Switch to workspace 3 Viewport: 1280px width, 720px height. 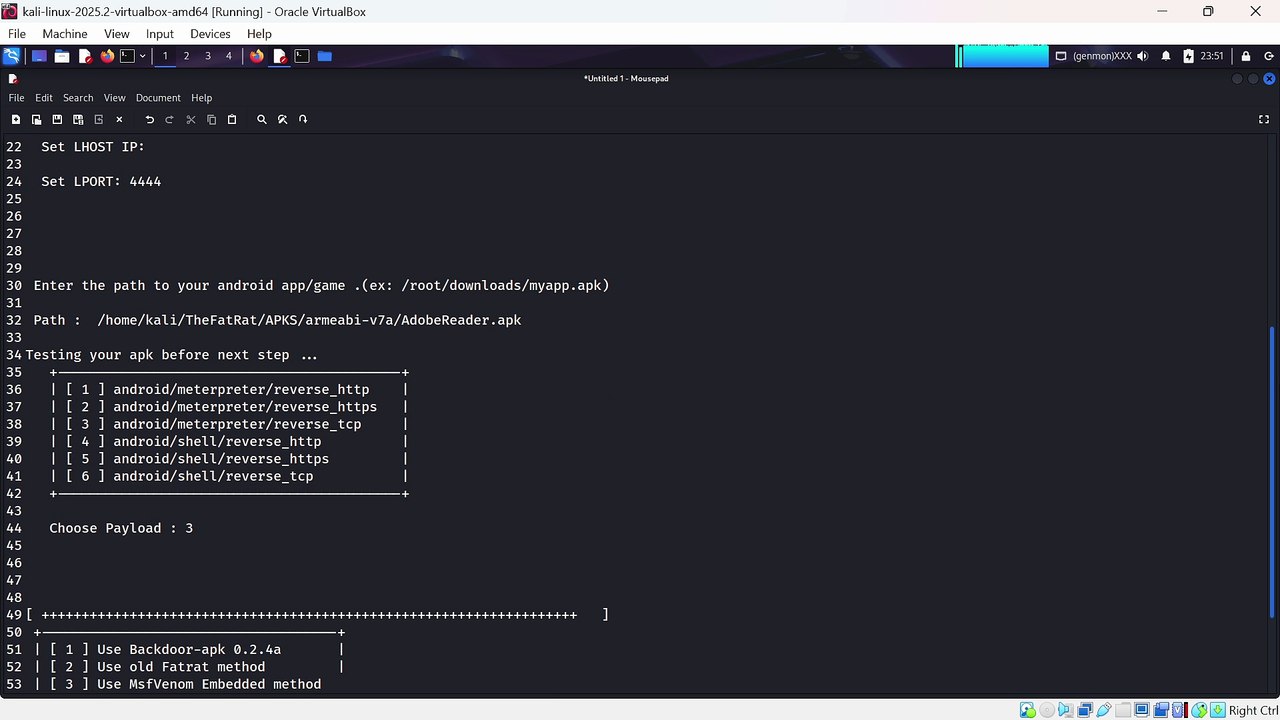[208, 56]
